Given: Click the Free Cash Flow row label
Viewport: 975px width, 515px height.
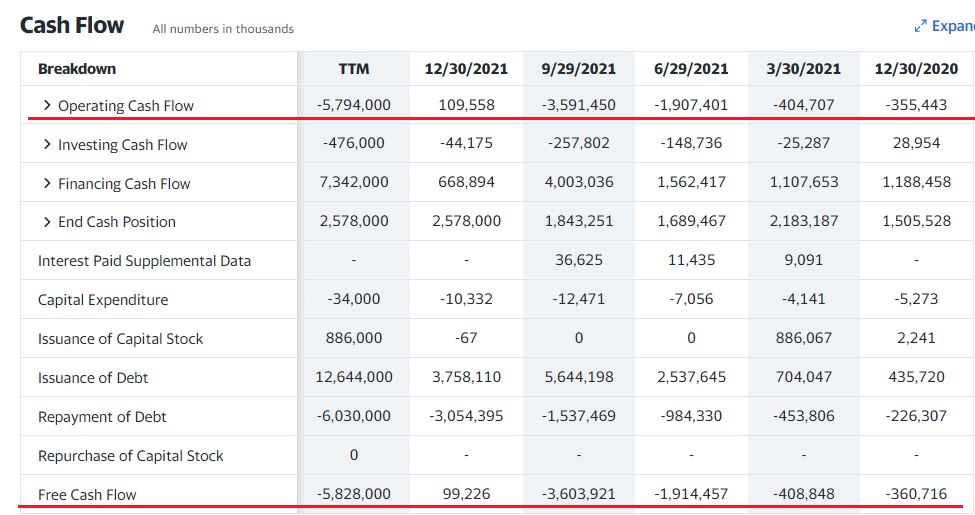Looking at the screenshot, I should (87, 494).
